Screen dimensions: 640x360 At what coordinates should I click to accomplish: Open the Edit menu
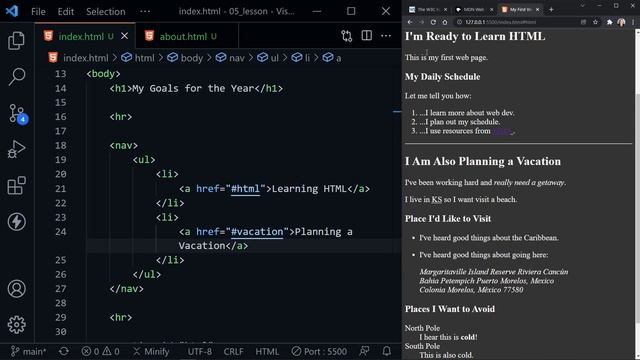pyautogui.click(x=65, y=11)
